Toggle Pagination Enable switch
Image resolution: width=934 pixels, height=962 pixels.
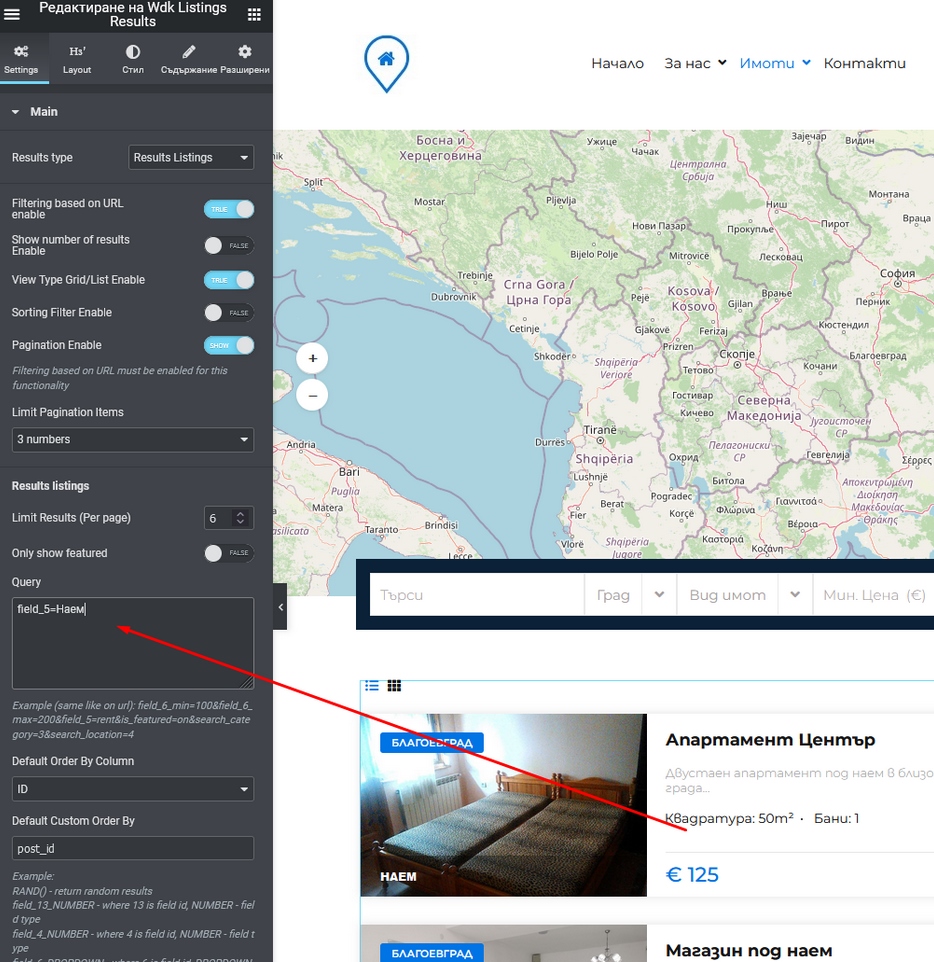click(229, 345)
